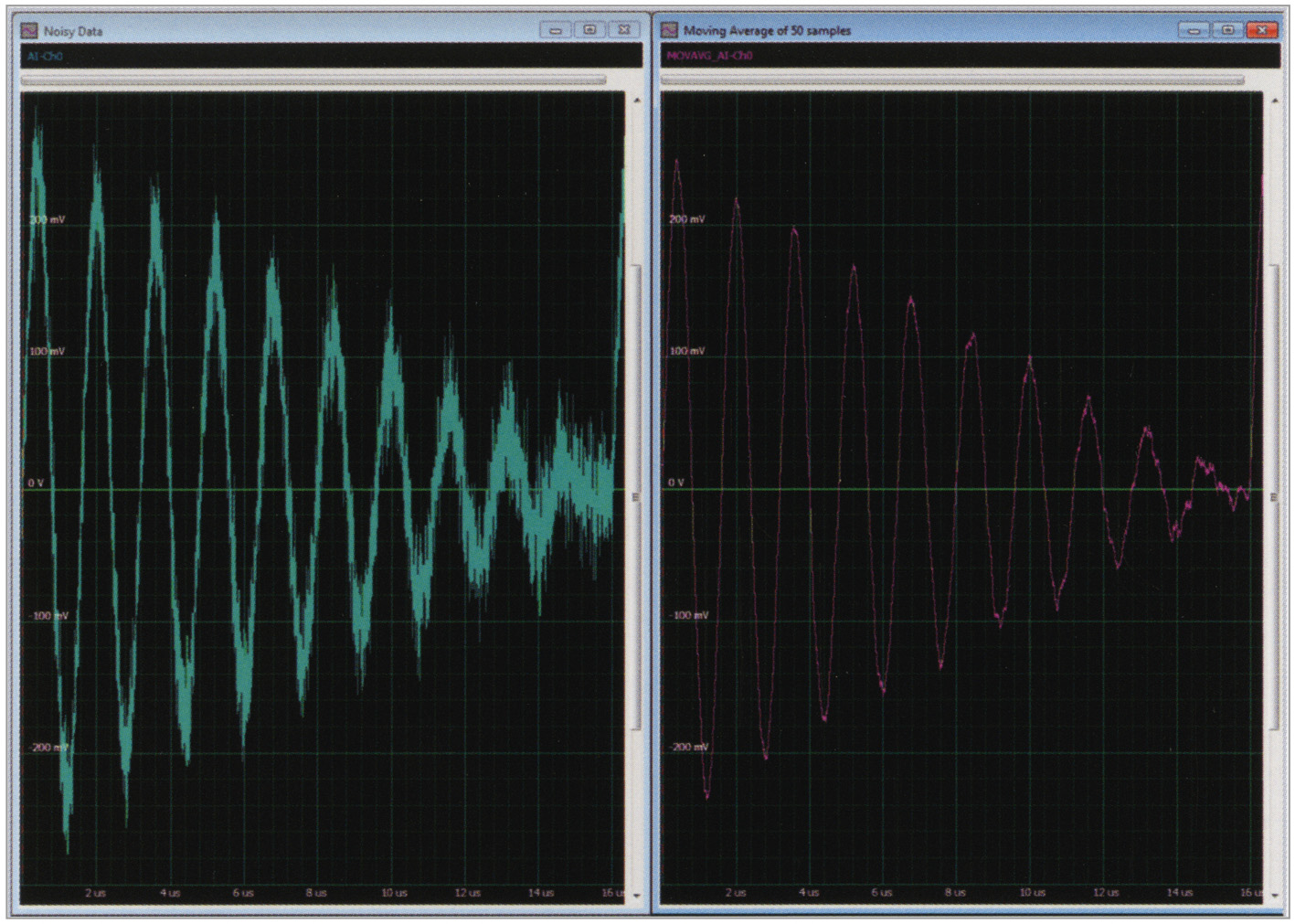
Task: Click the 4 us label in Moving Average plot
Action: coord(809,892)
